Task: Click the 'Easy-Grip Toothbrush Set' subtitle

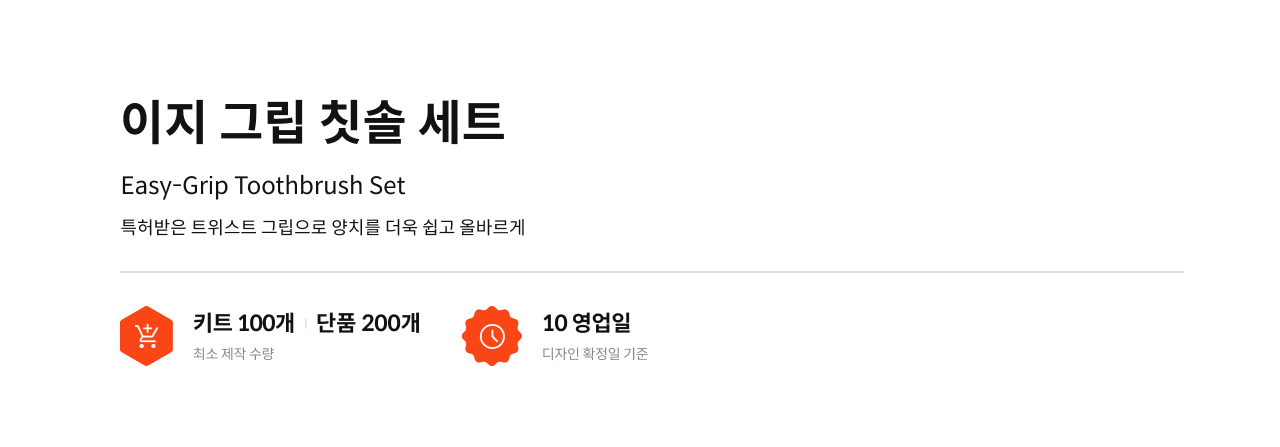Action: coord(263,186)
